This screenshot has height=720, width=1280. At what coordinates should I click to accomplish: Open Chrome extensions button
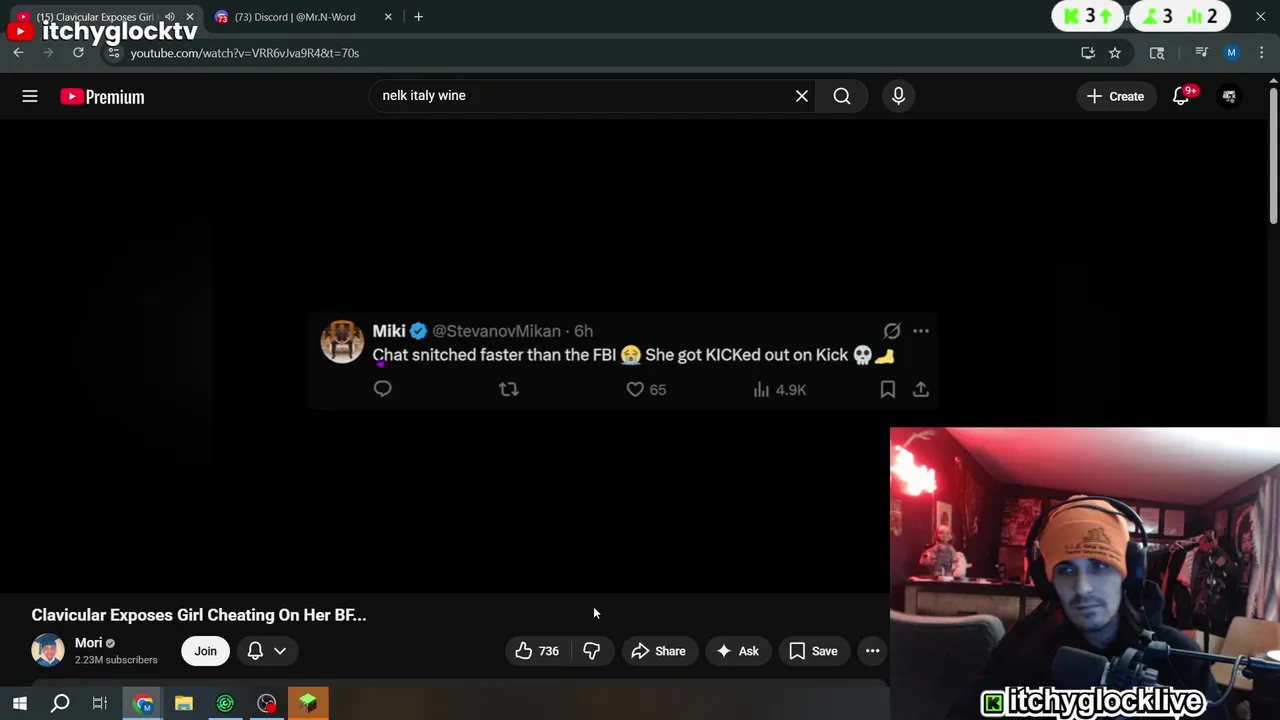pyautogui.click(x=1157, y=53)
